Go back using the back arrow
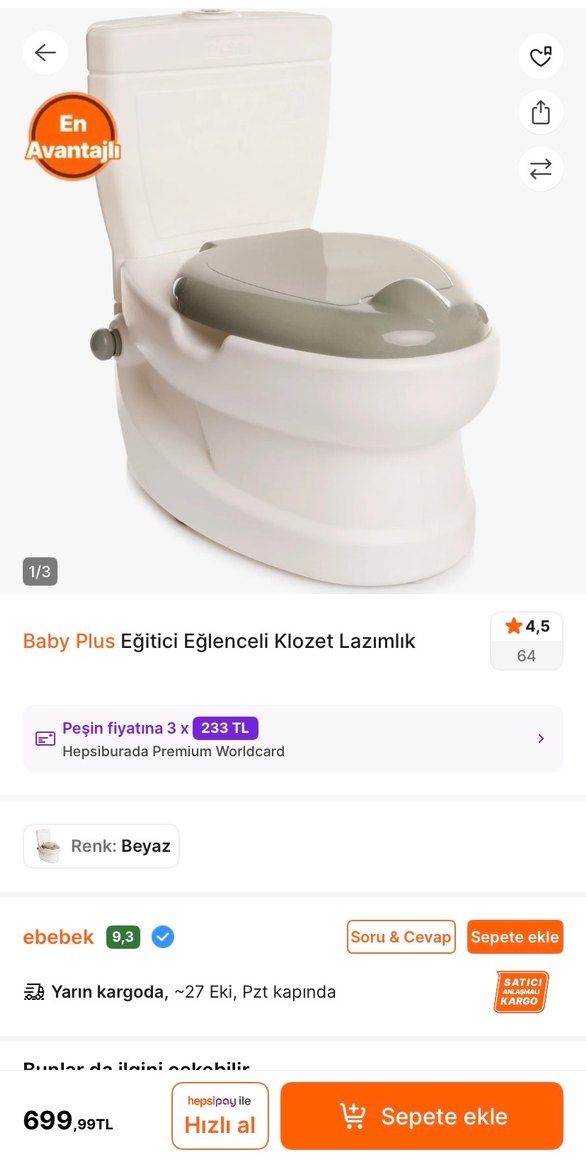The height and width of the screenshot is (1171, 586). coord(45,52)
